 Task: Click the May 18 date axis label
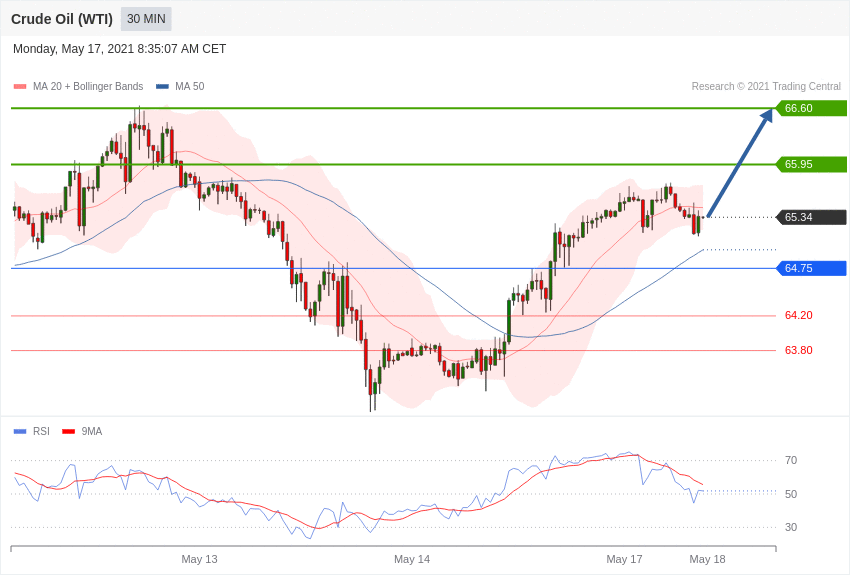point(707,559)
